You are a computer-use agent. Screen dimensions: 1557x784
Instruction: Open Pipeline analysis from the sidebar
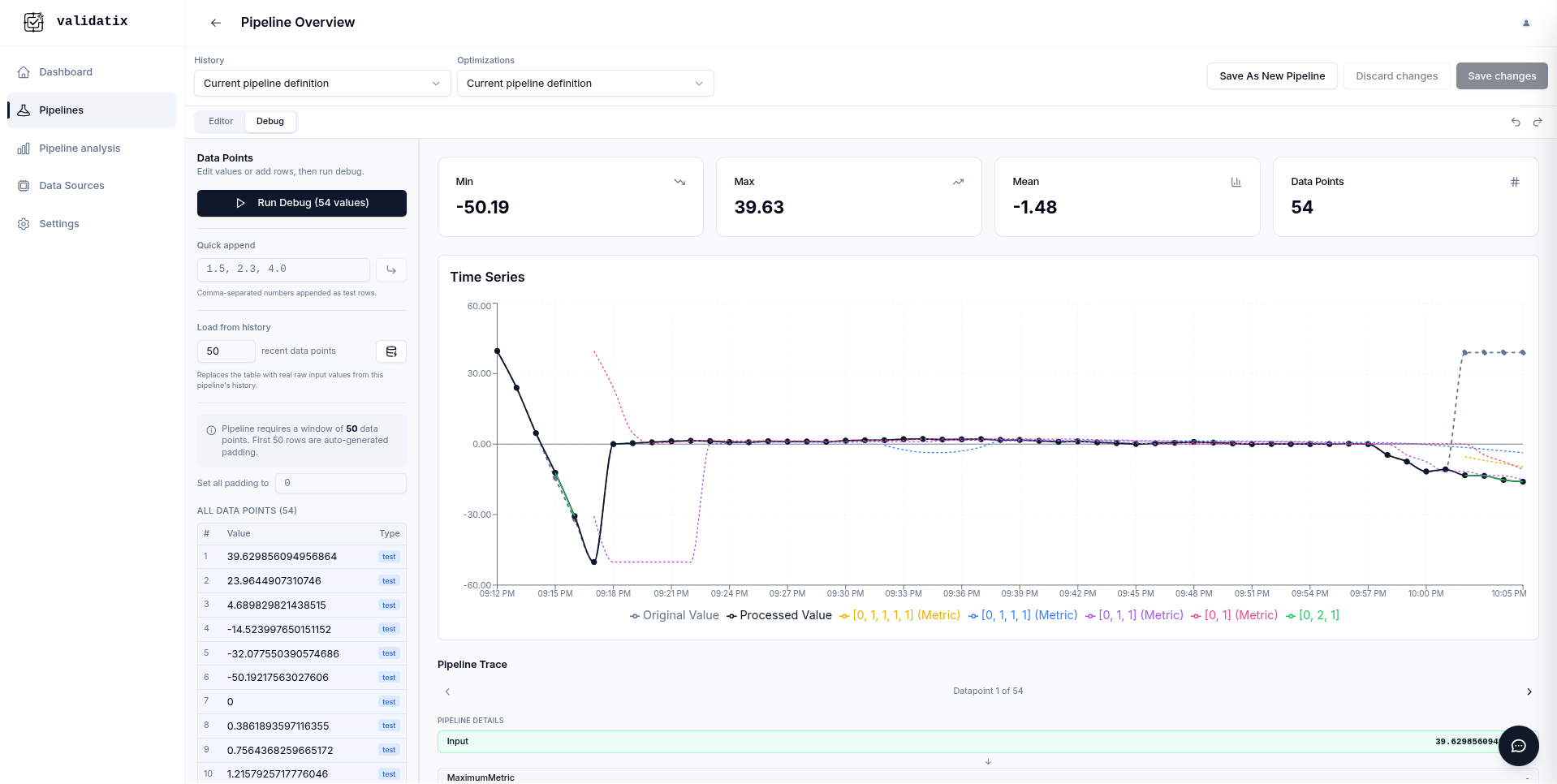coord(80,148)
